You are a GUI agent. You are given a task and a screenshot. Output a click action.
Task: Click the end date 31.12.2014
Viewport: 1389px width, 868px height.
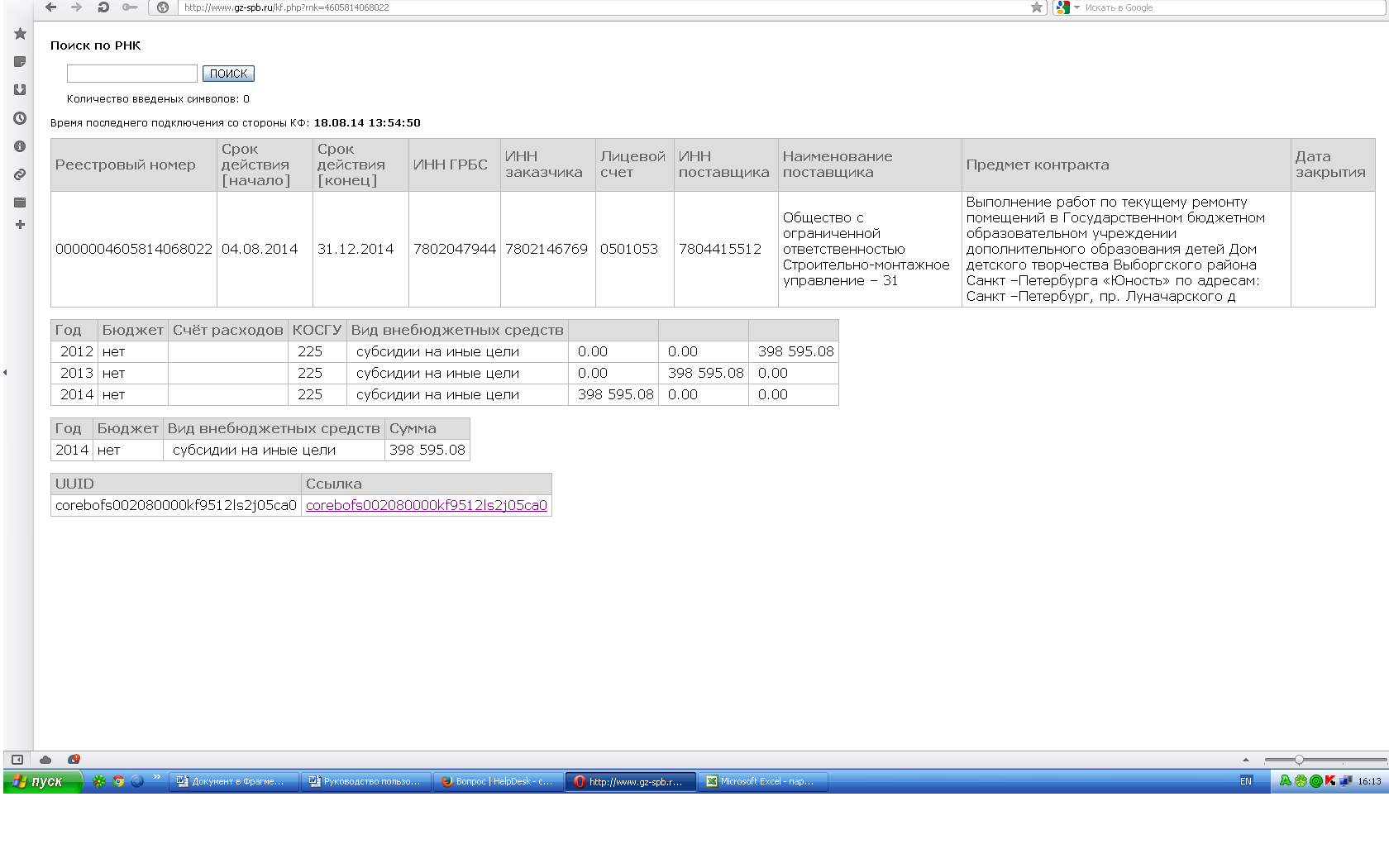pyautogui.click(x=356, y=249)
